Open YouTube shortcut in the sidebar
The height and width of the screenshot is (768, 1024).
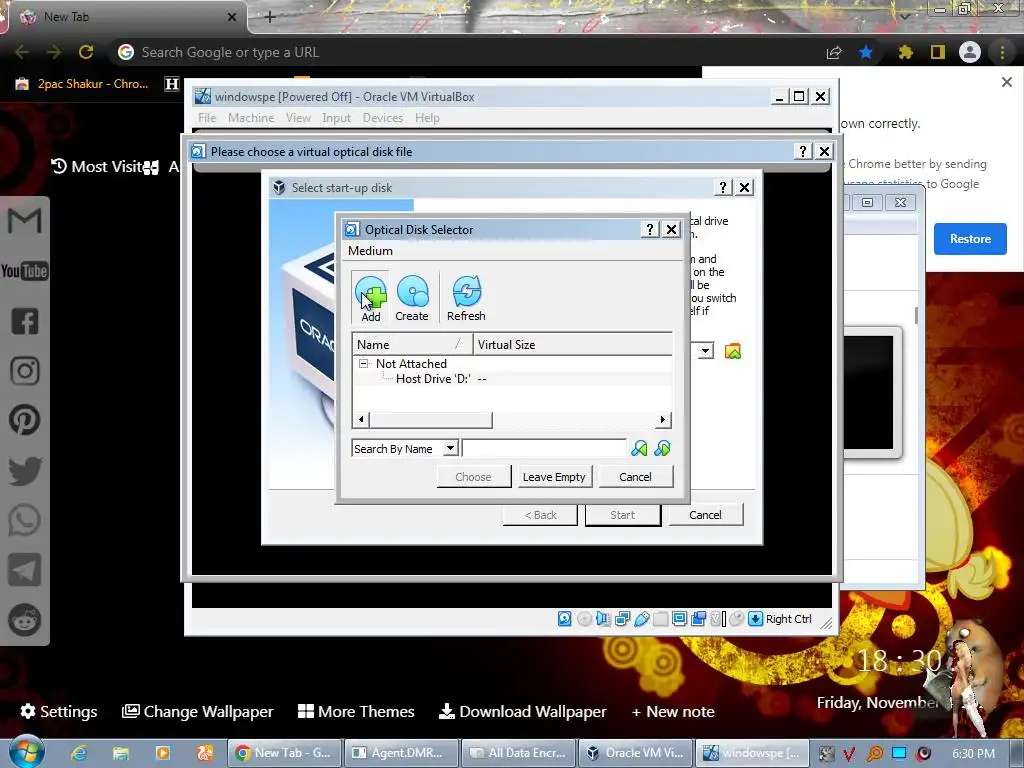click(x=24, y=271)
